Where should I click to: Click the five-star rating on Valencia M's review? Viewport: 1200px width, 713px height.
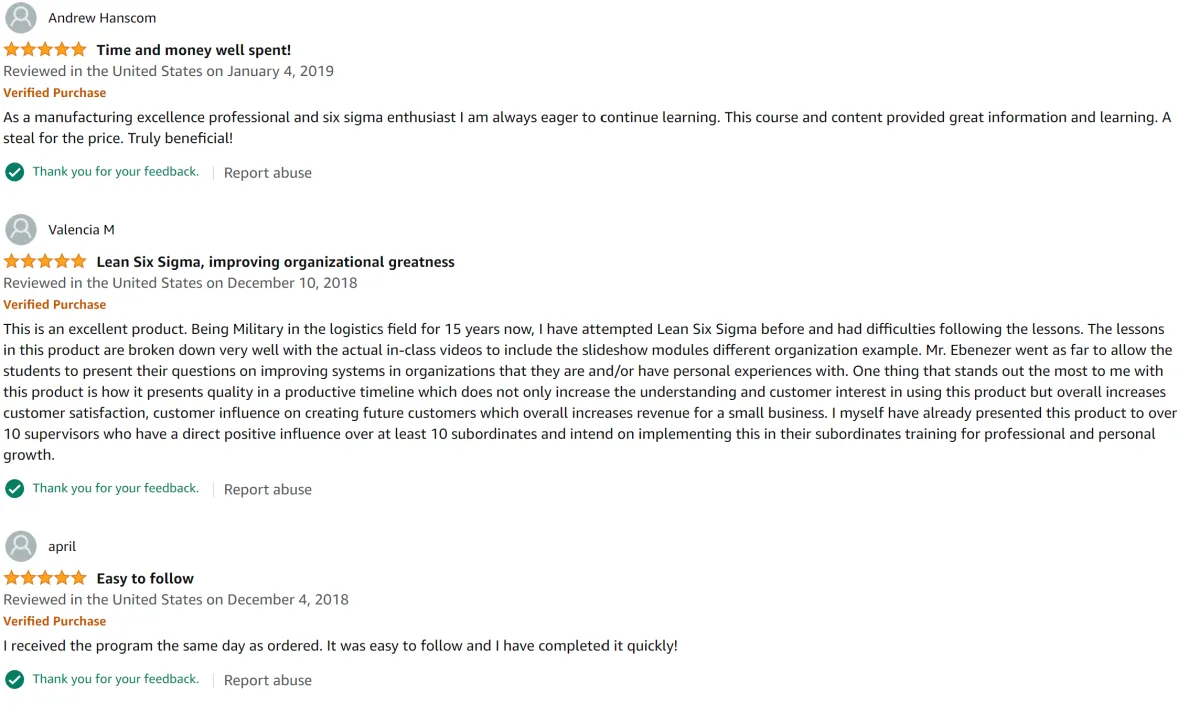(45, 261)
